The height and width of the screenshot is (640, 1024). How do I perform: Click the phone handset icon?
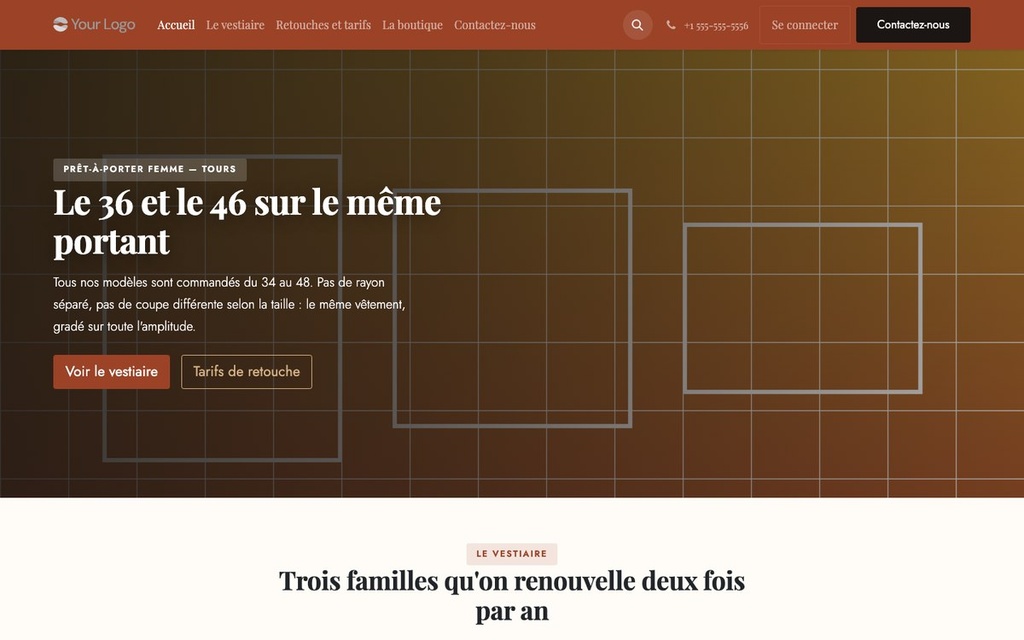point(671,25)
